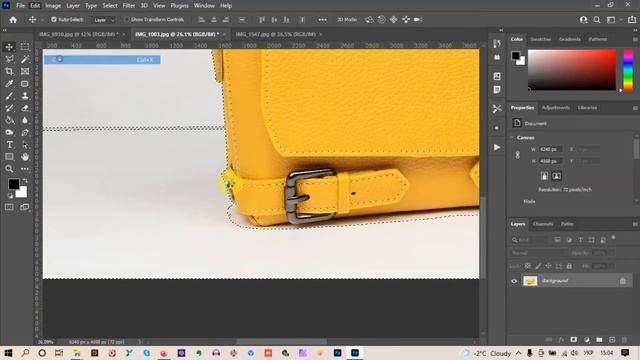This screenshot has height=360, width=640.
Task: Toggle Auto-Select checkbox
Action: (53, 20)
